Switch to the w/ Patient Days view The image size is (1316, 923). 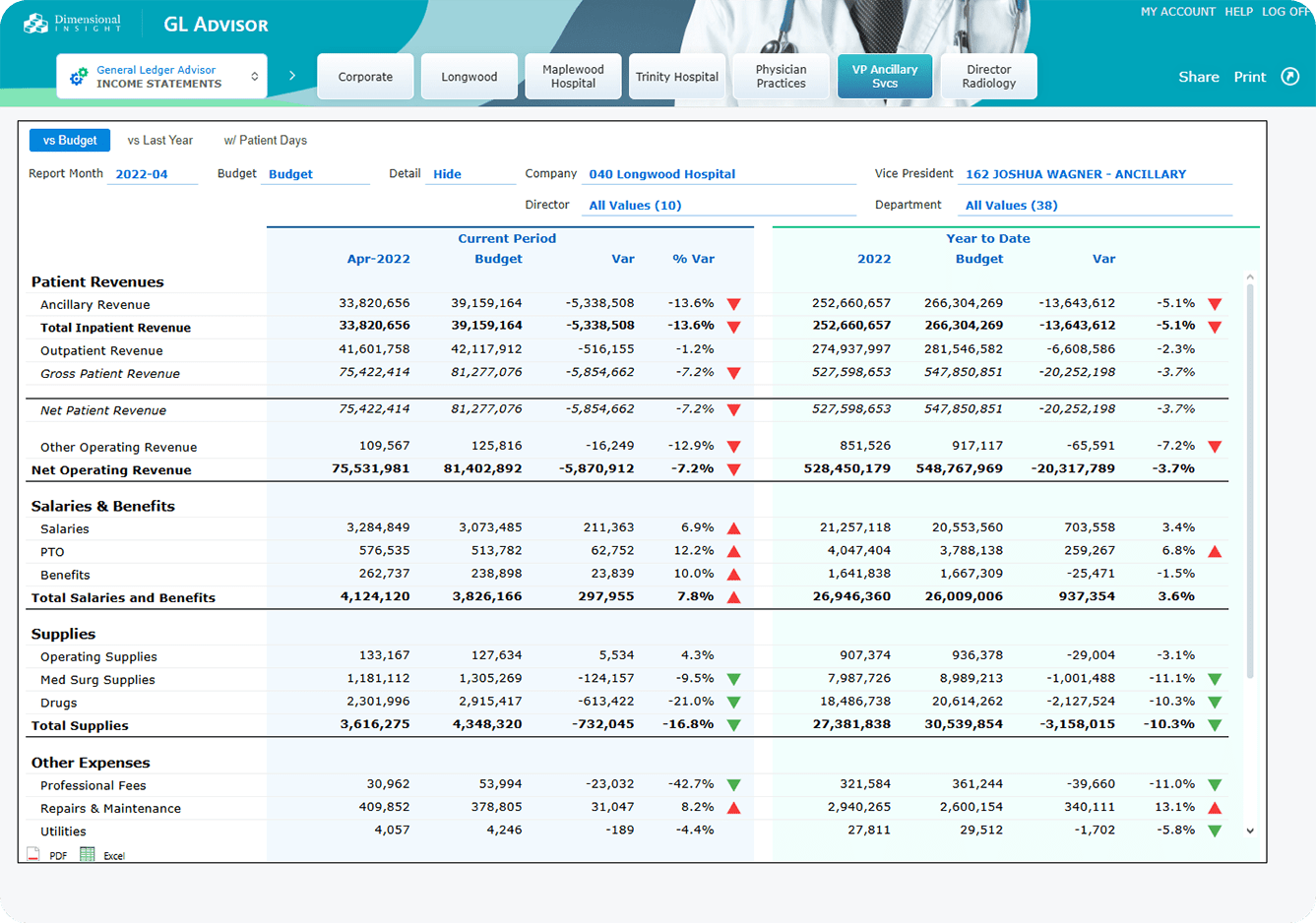265,141
